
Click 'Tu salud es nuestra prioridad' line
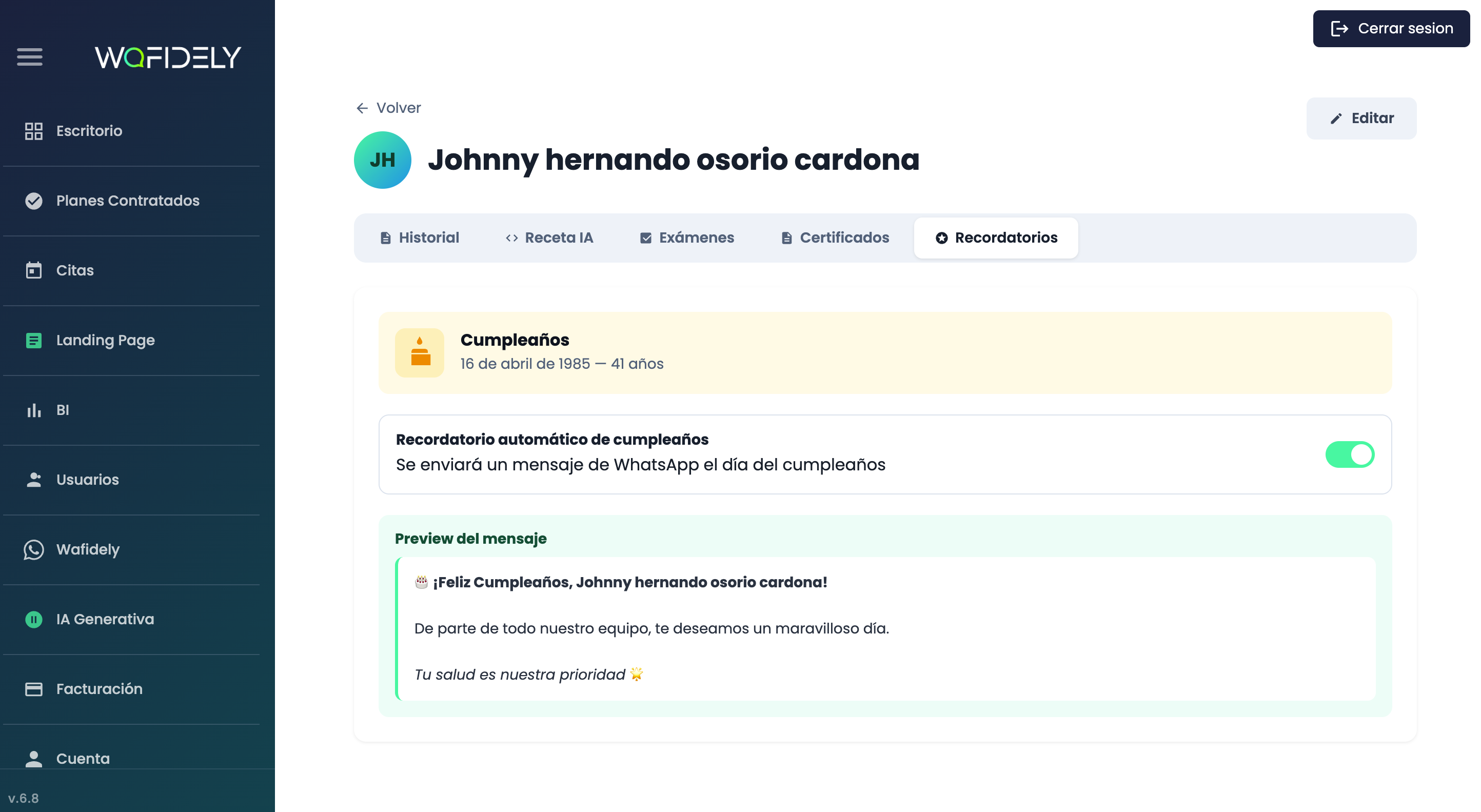tap(528, 675)
